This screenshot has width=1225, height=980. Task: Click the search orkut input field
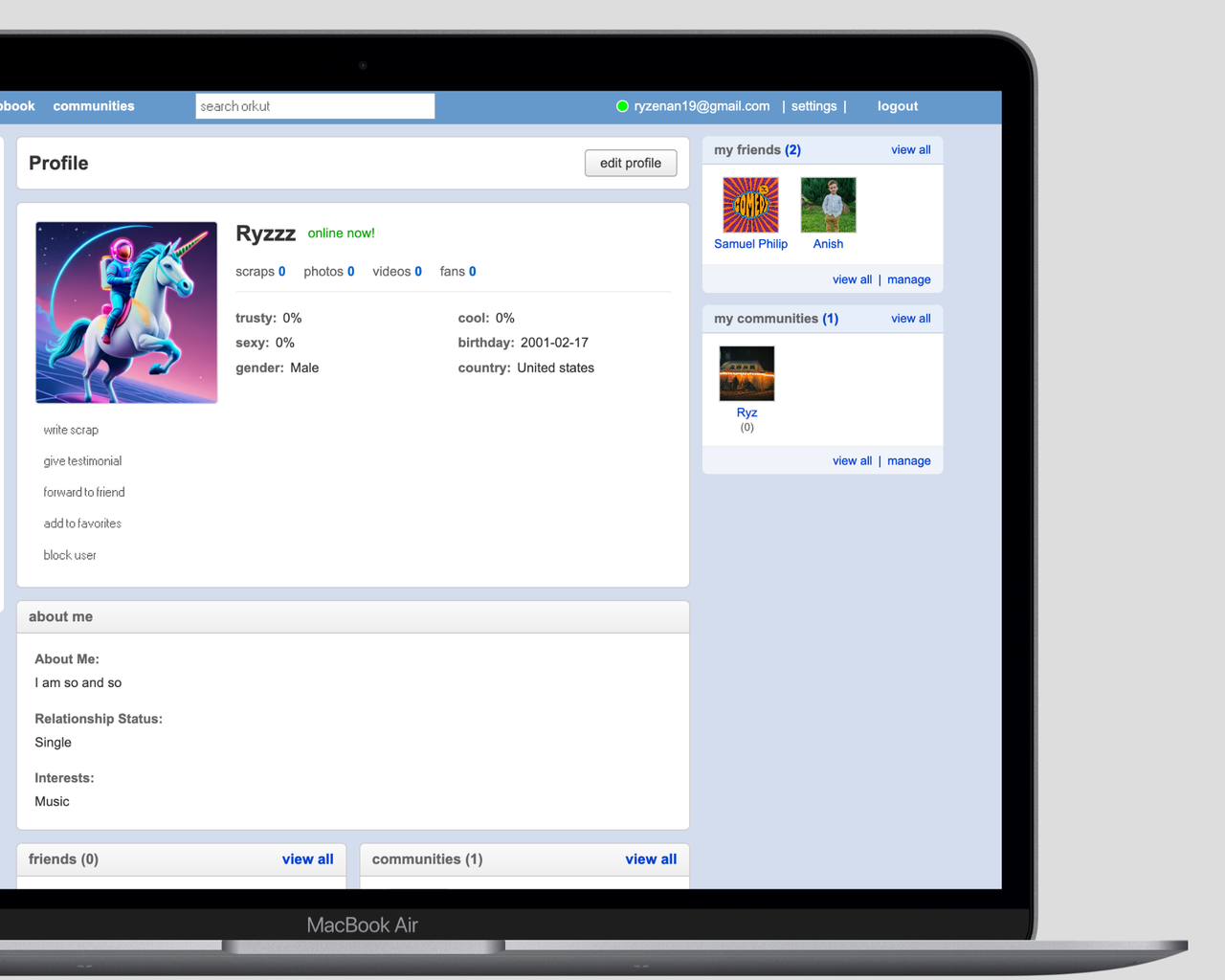click(315, 106)
